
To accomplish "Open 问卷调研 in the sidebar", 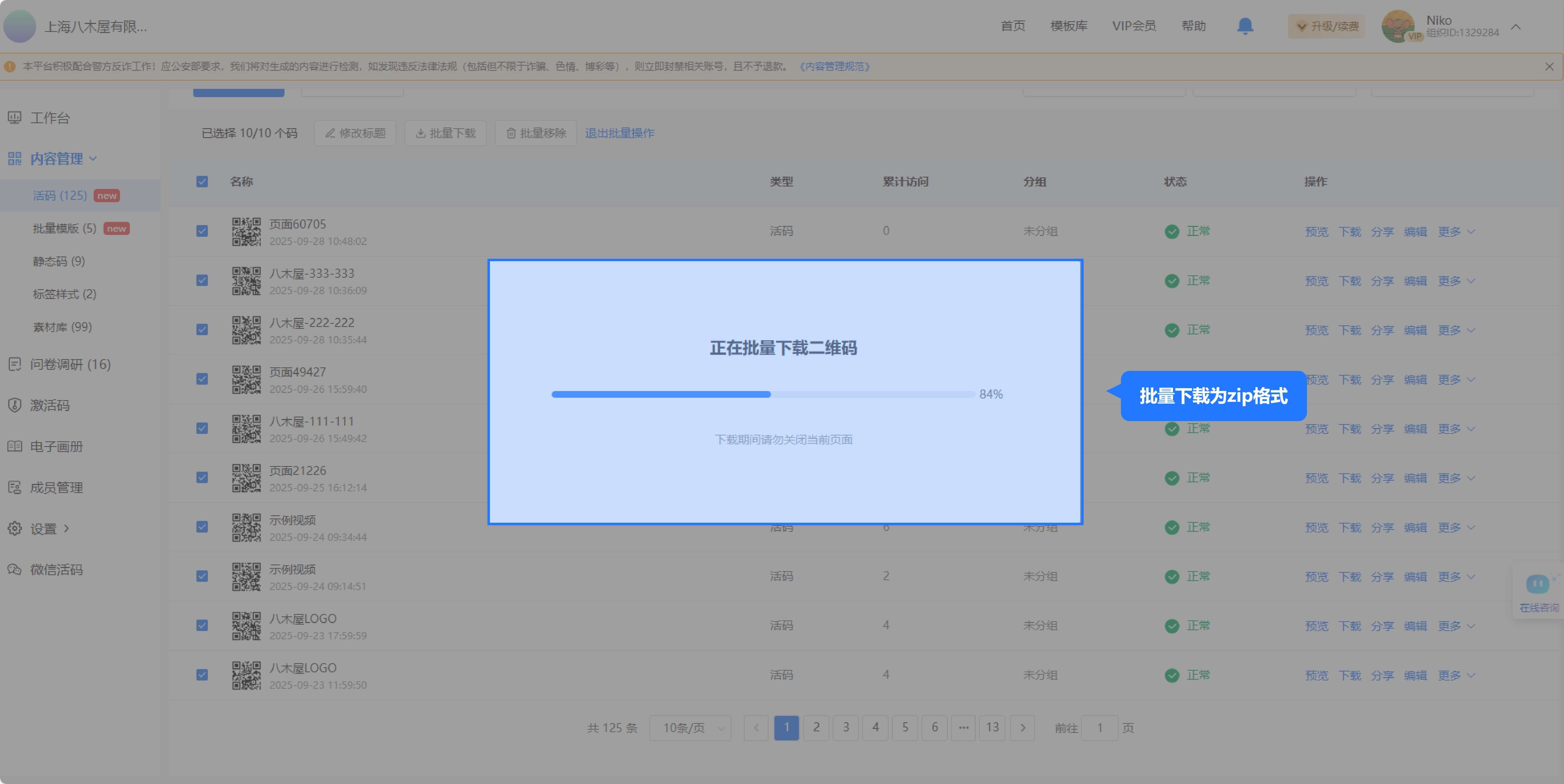I will pyautogui.click(x=70, y=364).
